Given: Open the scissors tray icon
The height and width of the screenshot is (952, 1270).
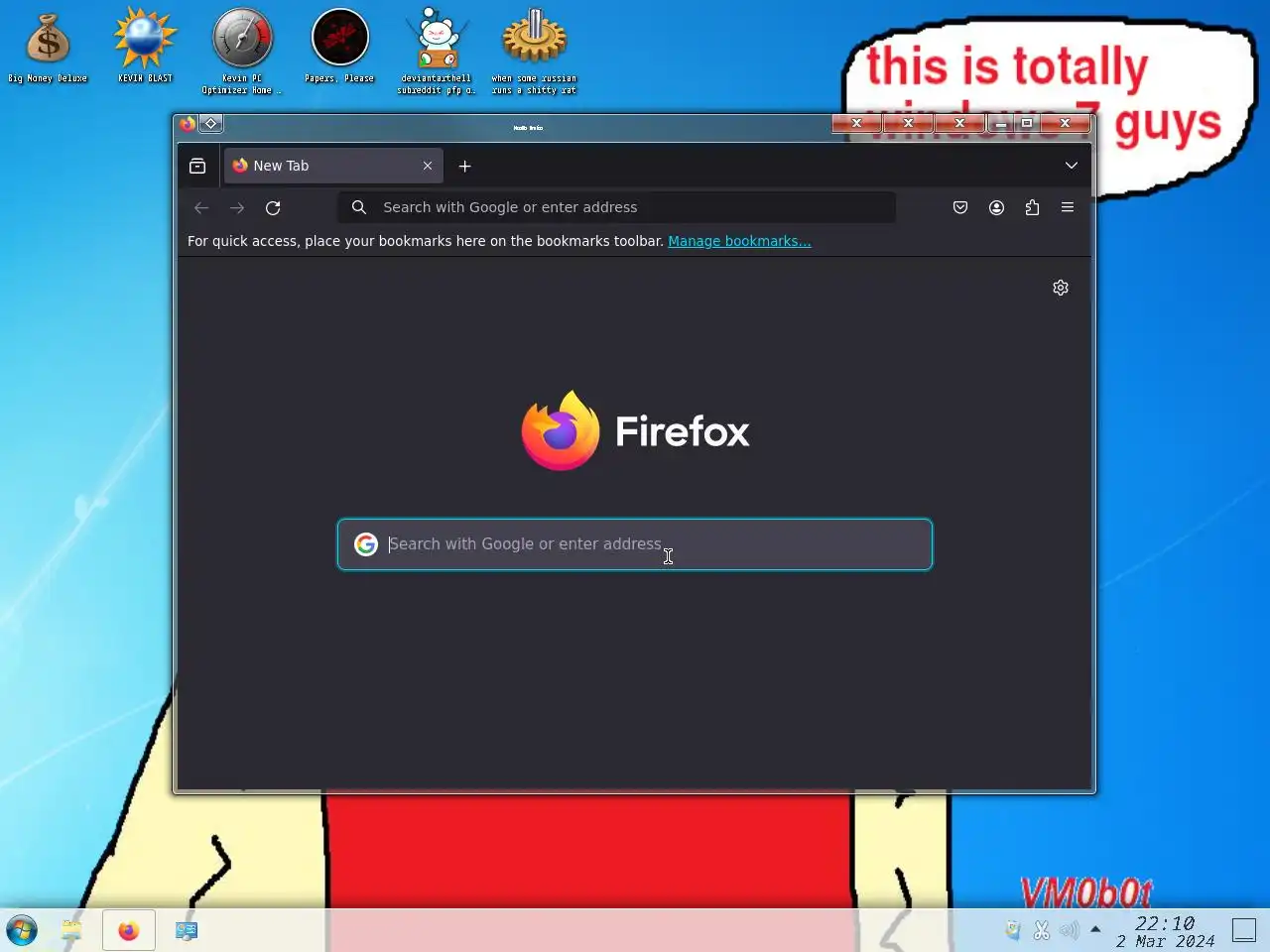Looking at the screenshot, I should point(1041,930).
